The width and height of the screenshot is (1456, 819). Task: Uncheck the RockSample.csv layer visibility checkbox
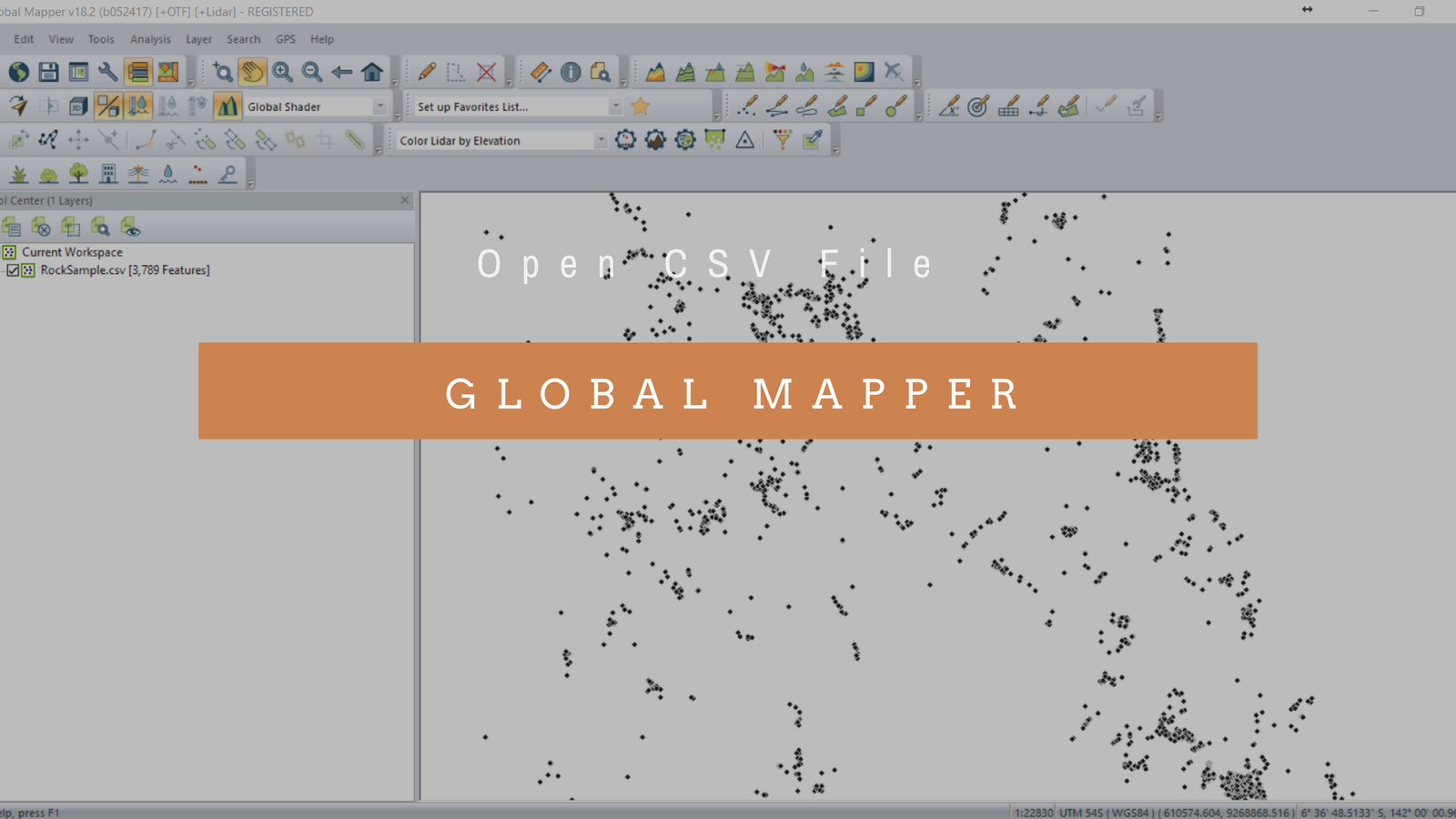pos(13,270)
